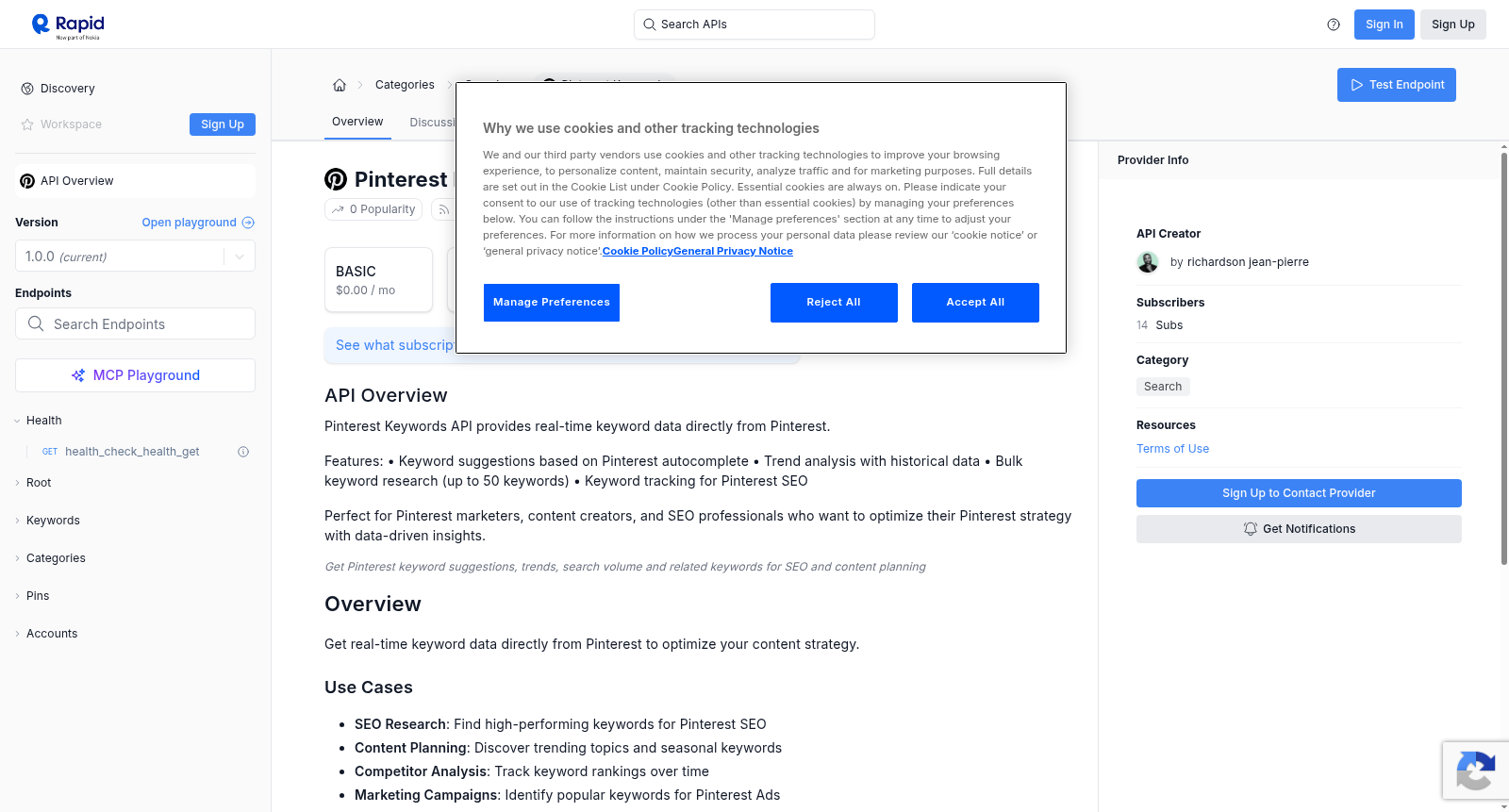Click the Workspace star icon

27,124
